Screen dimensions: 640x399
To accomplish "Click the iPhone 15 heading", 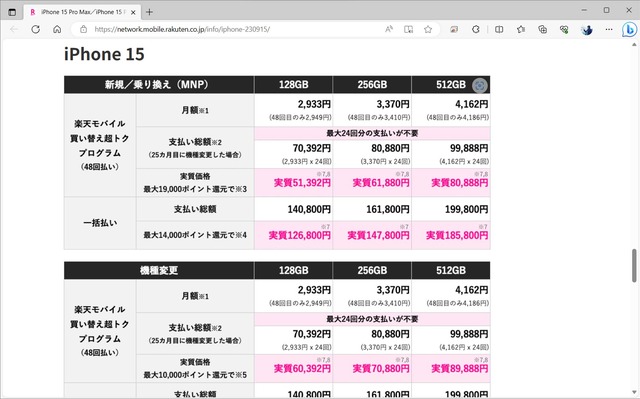I will coord(104,54).
